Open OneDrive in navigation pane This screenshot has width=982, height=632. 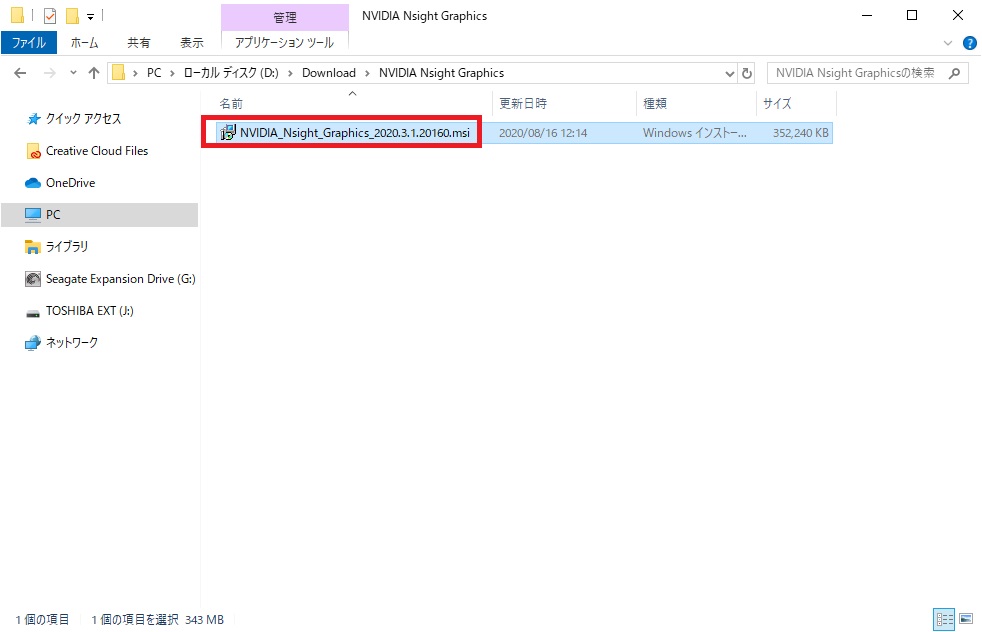[x=71, y=183]
